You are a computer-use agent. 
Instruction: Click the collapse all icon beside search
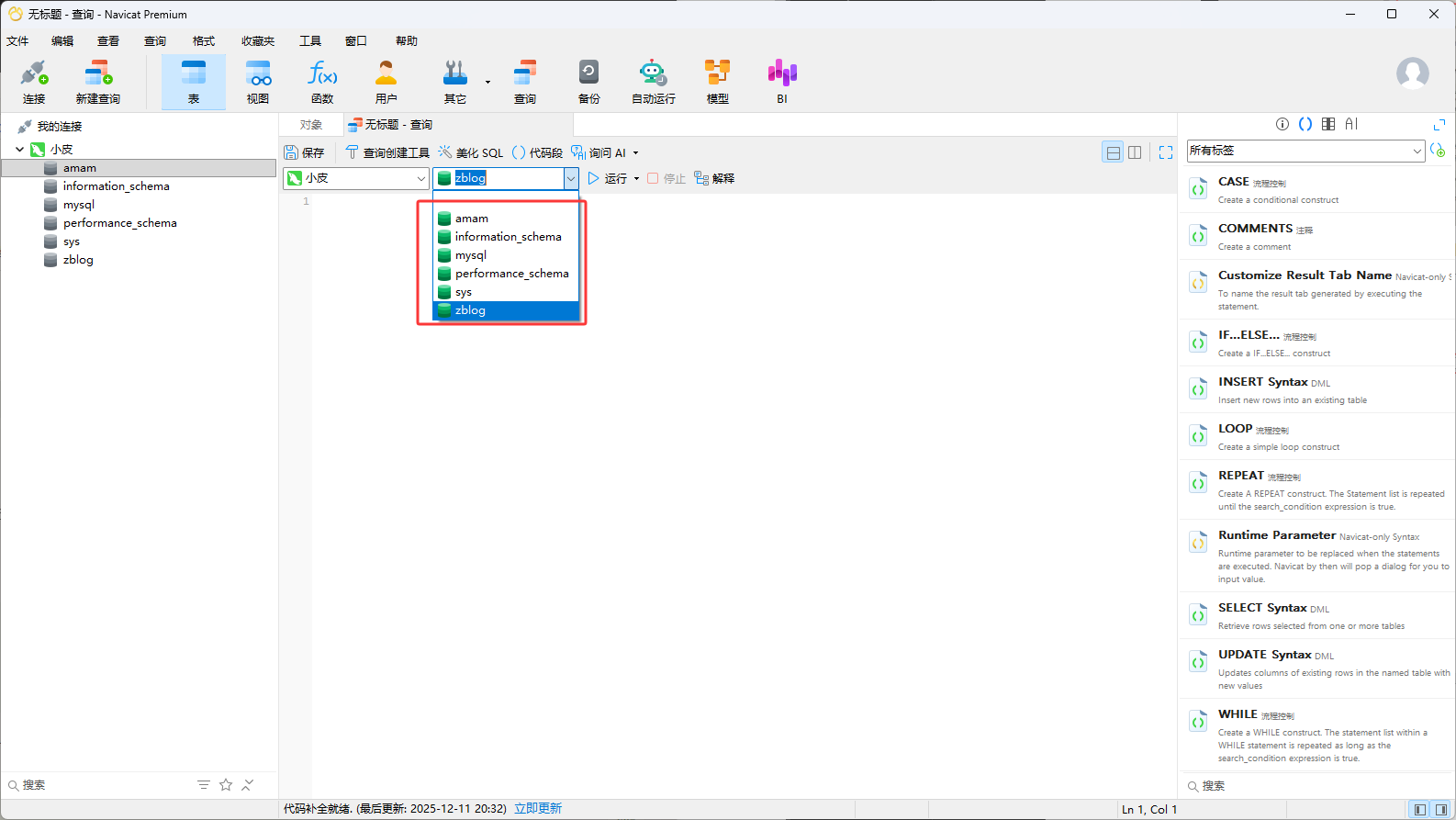click(x=248, y=785)
